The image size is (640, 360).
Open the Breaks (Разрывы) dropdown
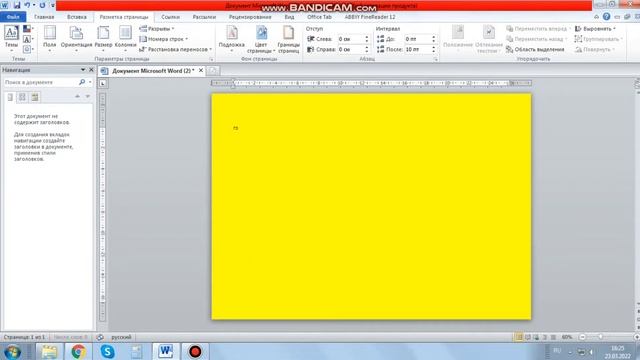click(157, 29)
